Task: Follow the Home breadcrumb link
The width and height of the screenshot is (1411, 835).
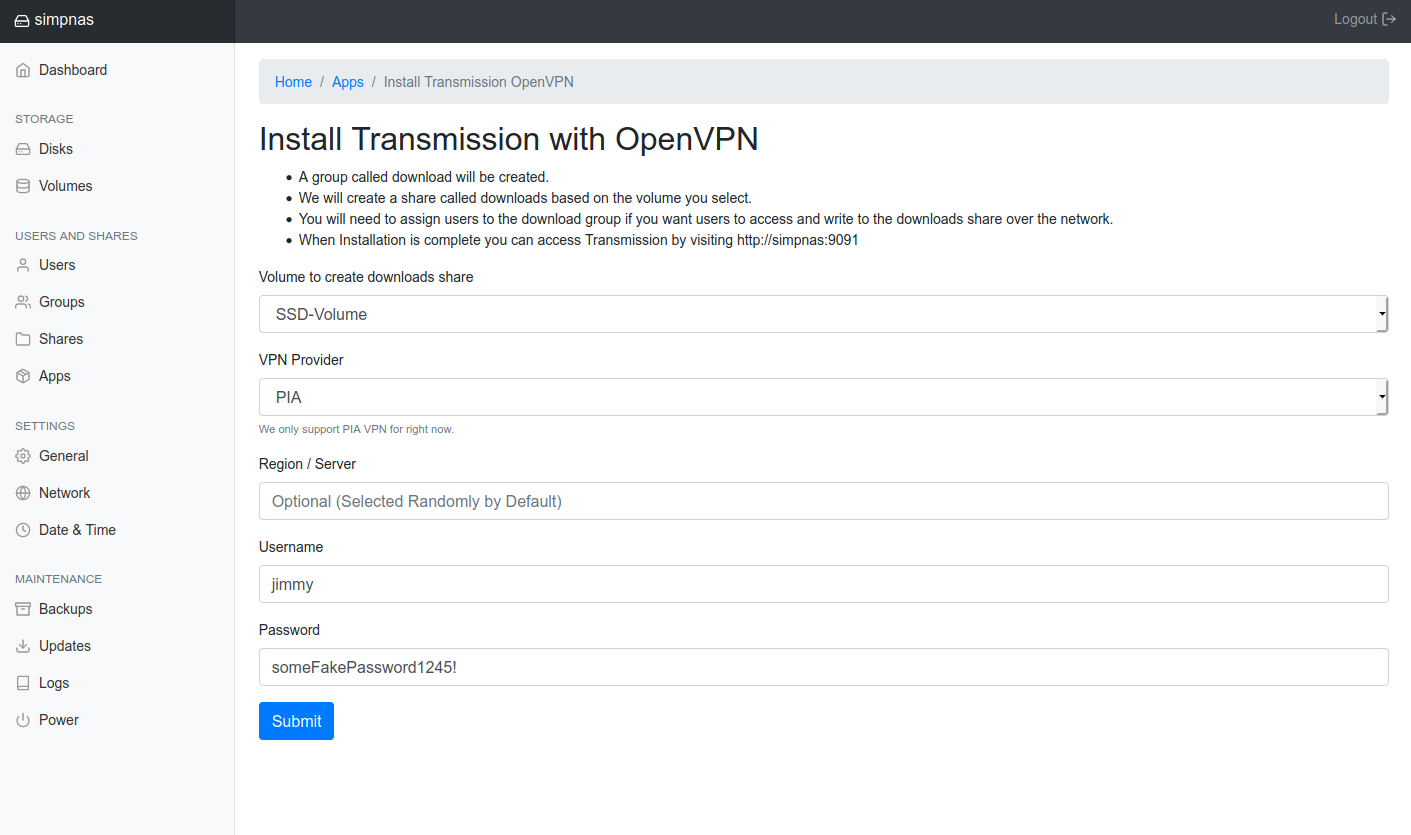Action: coord(293,82)
